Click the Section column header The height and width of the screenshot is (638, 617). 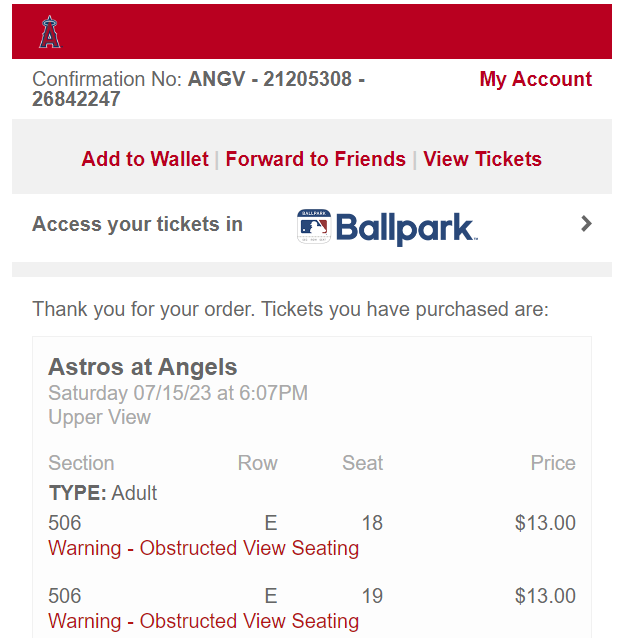[81, 463]
